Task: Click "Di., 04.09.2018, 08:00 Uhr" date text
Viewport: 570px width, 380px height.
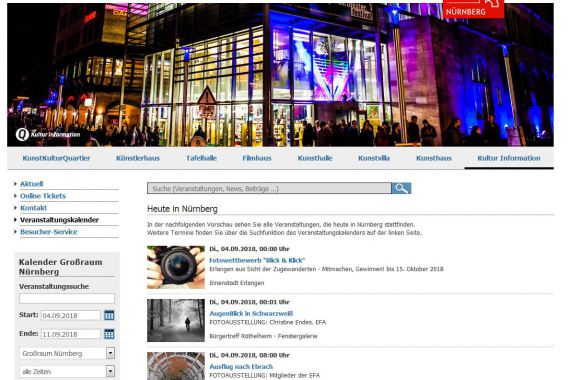Action: [x=249, y=355]
